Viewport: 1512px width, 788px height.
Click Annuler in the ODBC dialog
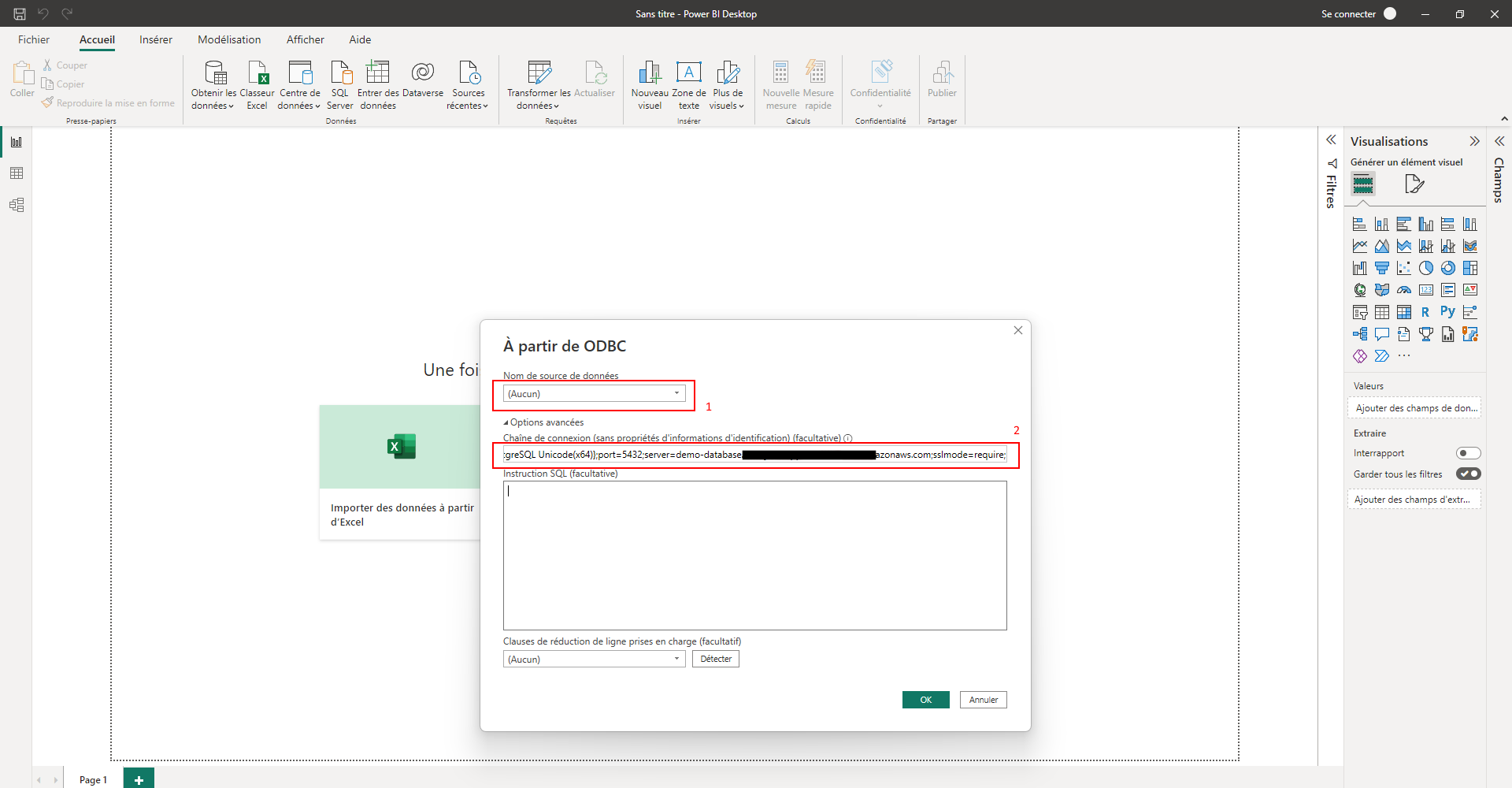(984, 700)
